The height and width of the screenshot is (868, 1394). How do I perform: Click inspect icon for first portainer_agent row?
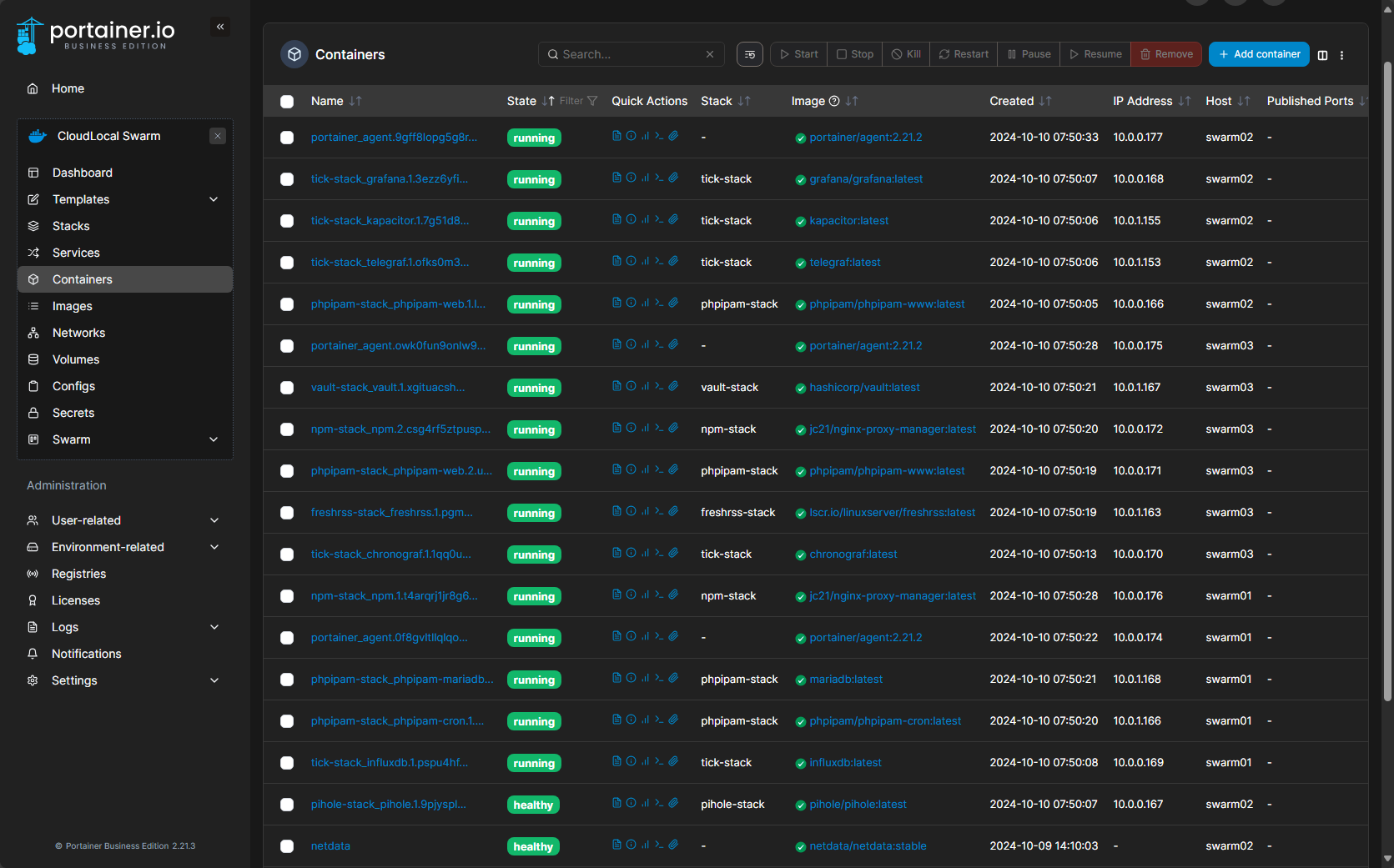point(631,136)
